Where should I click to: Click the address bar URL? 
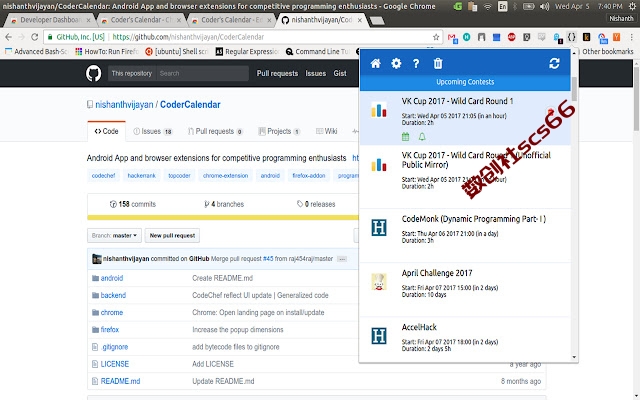pos(188,37)
